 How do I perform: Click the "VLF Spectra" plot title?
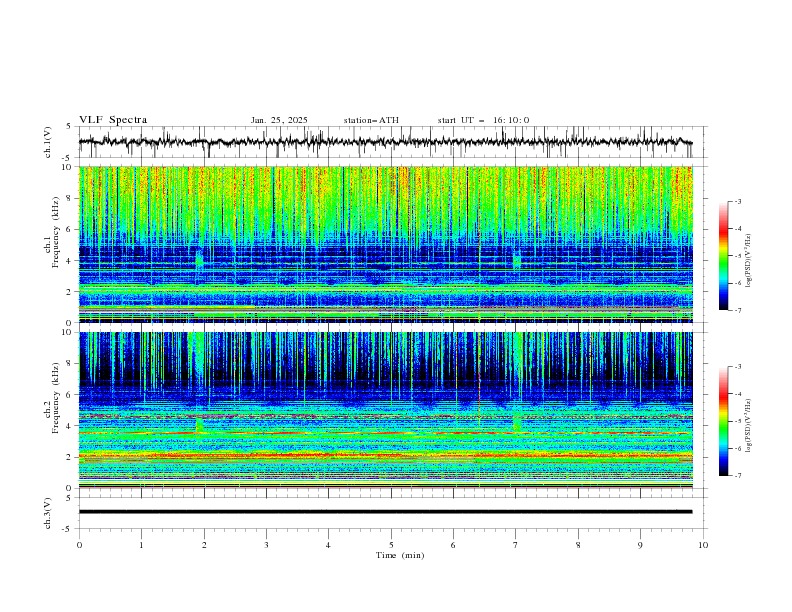pyautogui.click(x=113, y=120)
